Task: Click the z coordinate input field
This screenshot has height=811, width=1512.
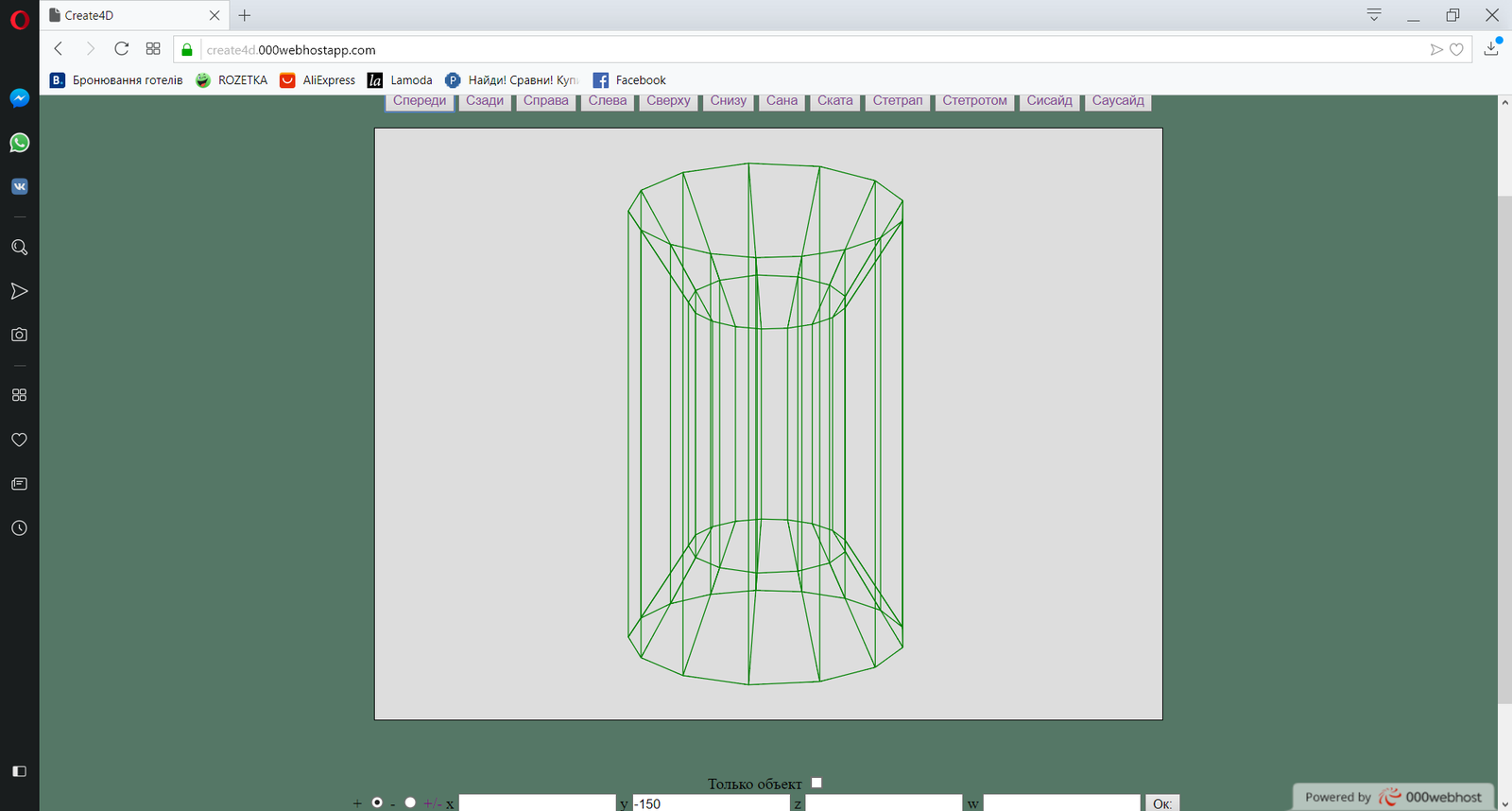Action: pos(884,803)
